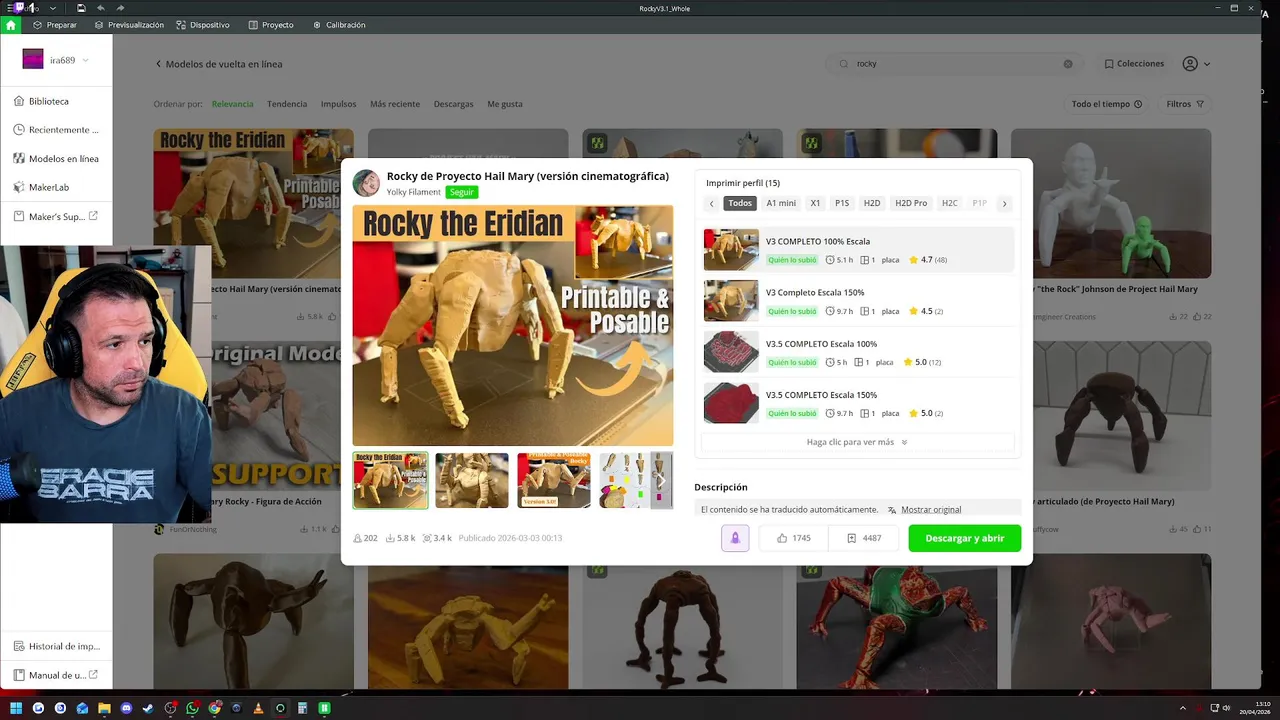Filter profiles by H2C
The width and height of the screenshot is (1280, 720).
click(949, 203)
